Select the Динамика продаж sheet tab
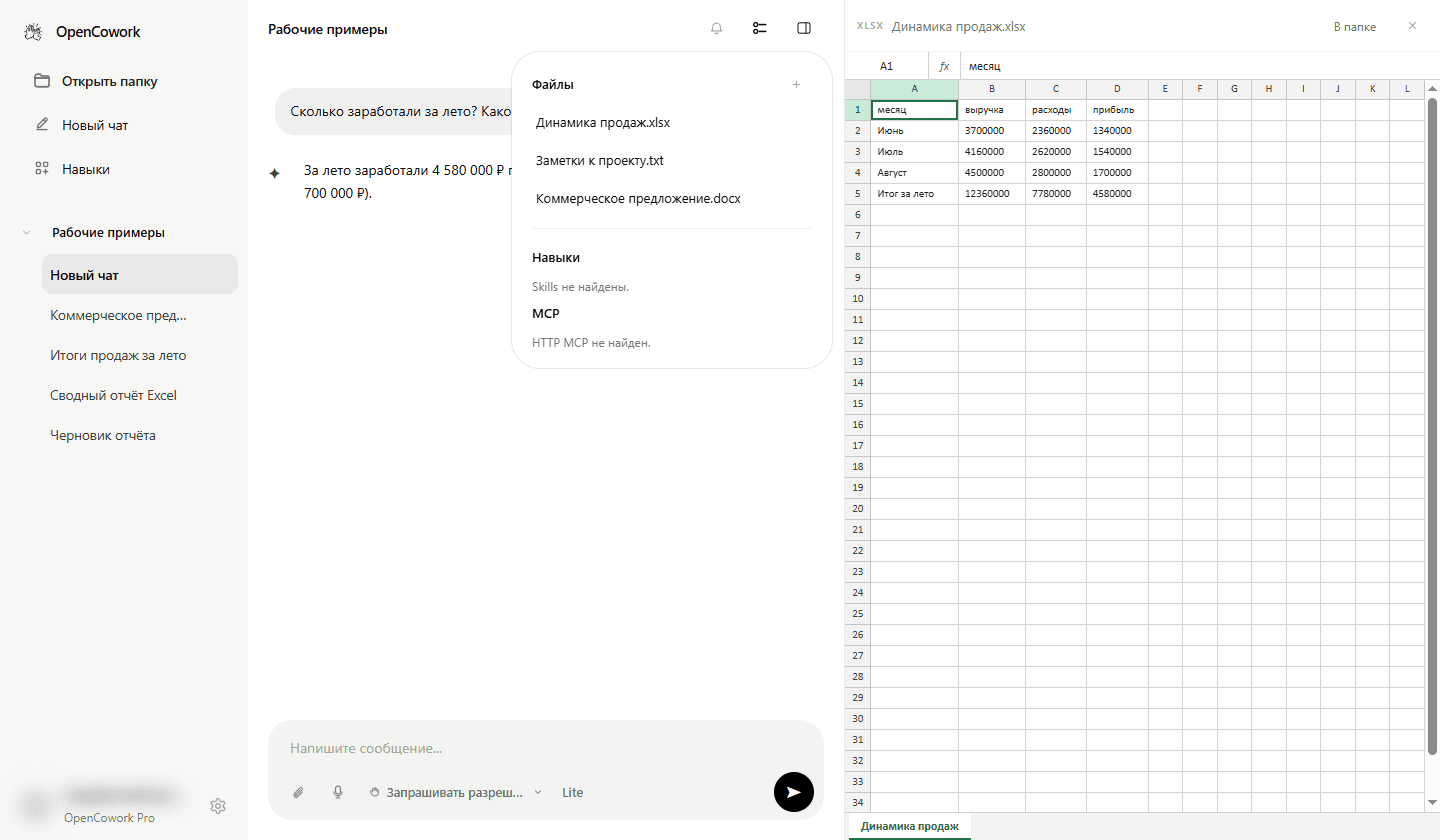The height and width of the screenshot is (840, 1440). tap(910, 826)
